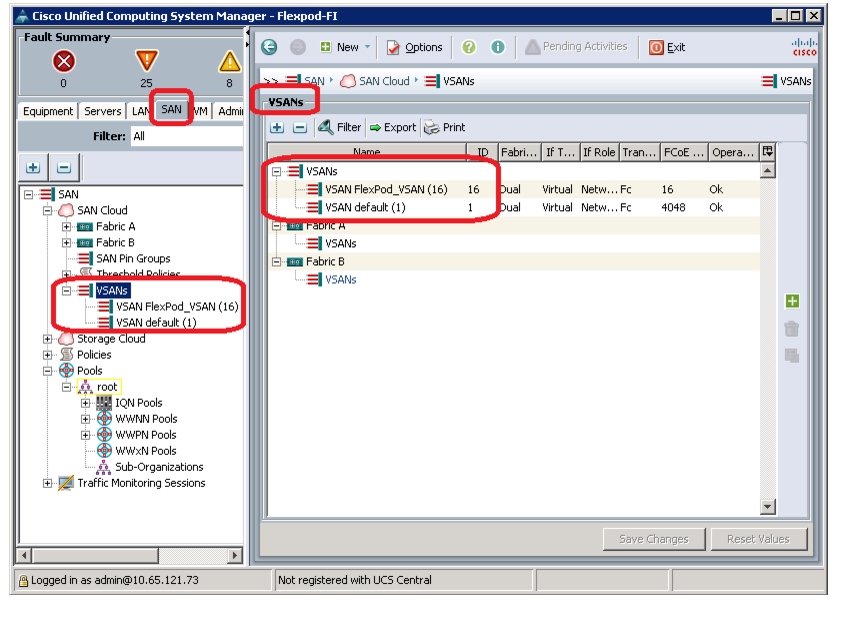
Task: Open the New dropdown menu
Action: [x=345, y=47]
